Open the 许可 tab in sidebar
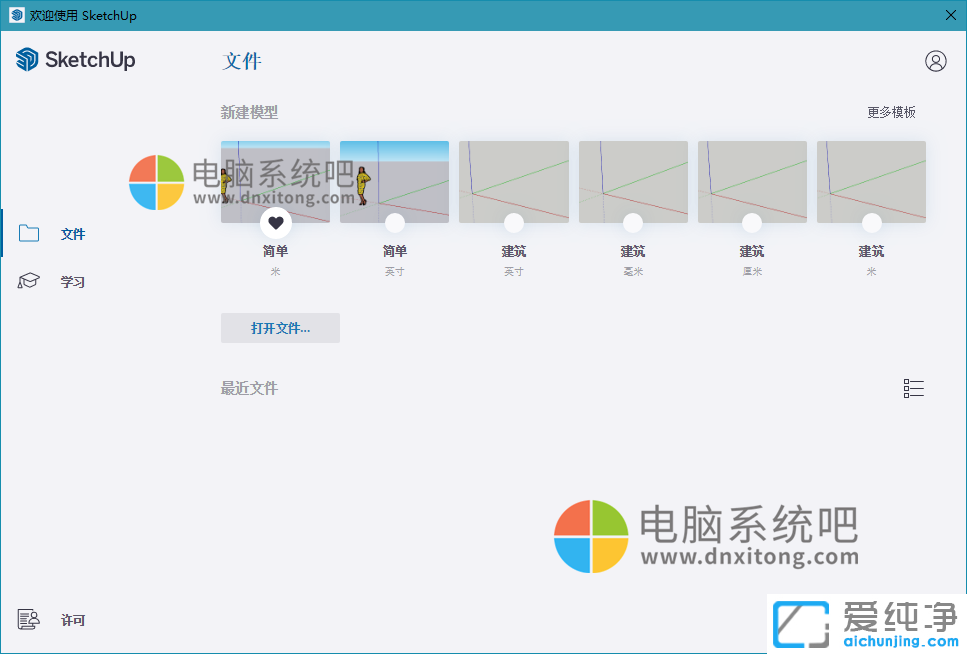Image resolution: width=967 pixels, height=654 pixels. coord(73,620)
